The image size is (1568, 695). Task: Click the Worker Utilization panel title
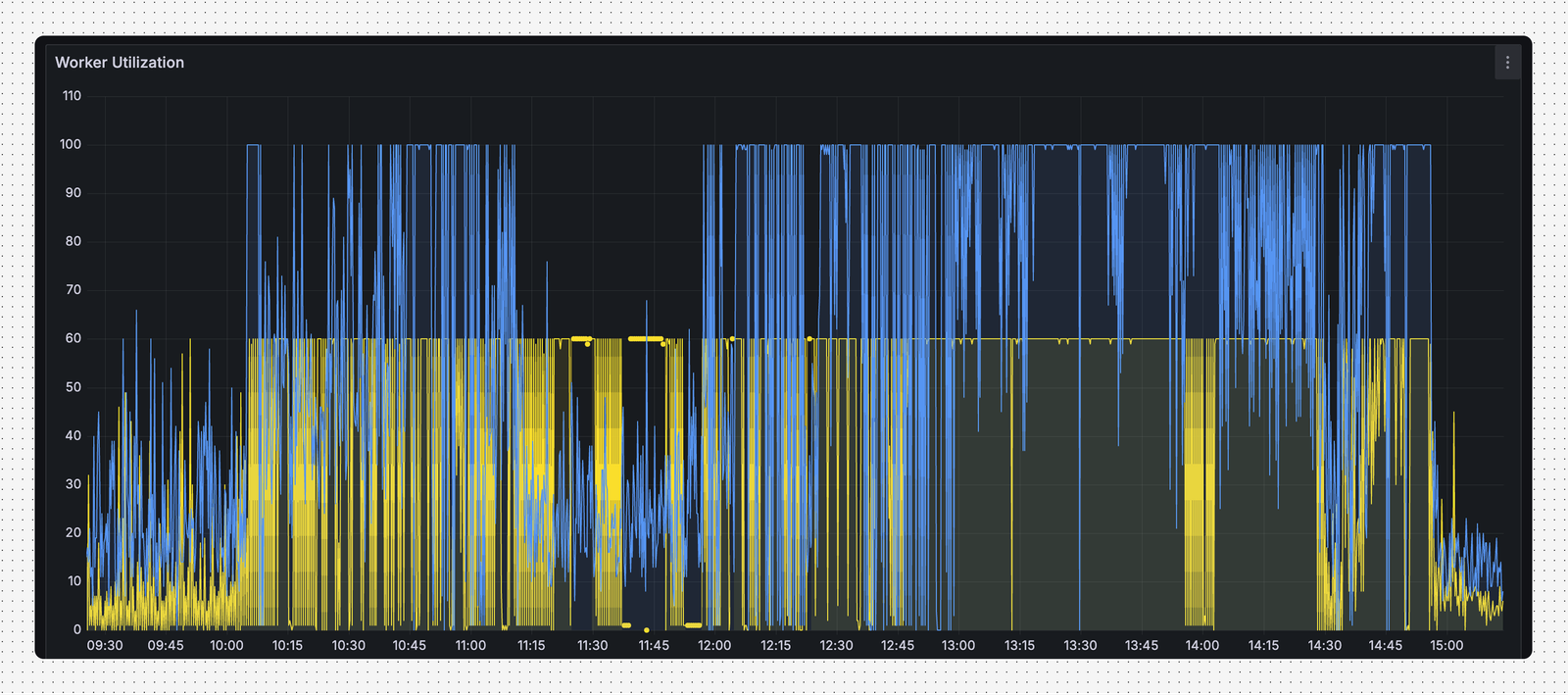(120, 63)
